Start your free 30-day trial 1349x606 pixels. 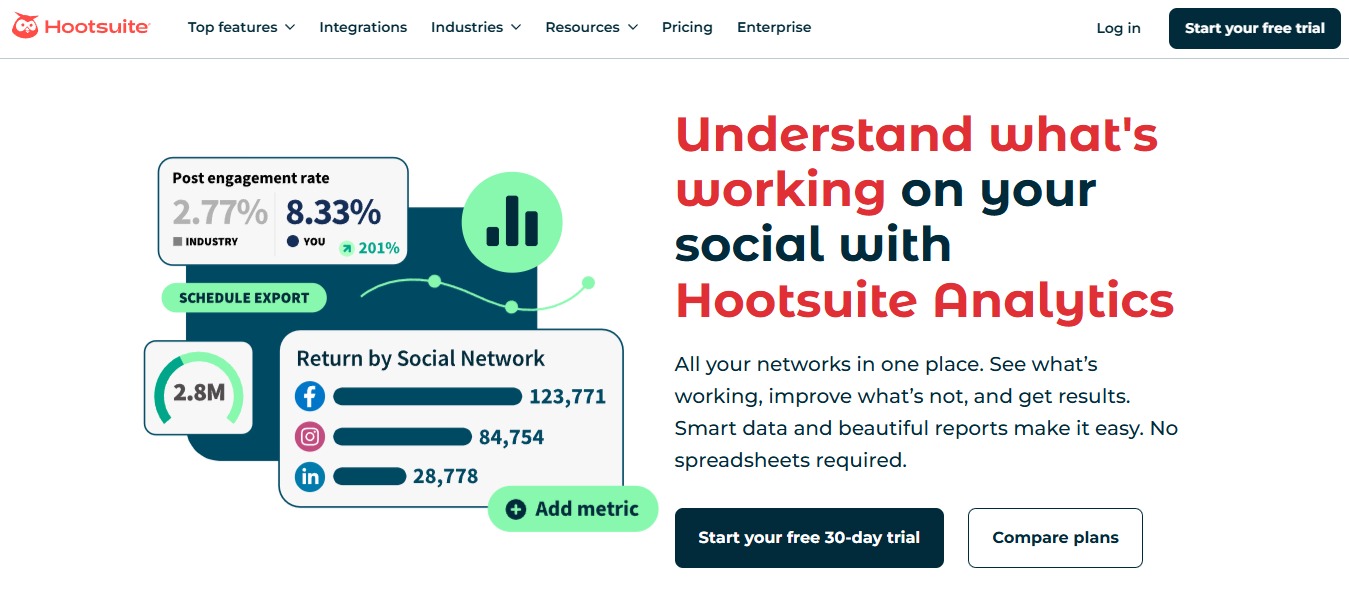pos(809,537)
